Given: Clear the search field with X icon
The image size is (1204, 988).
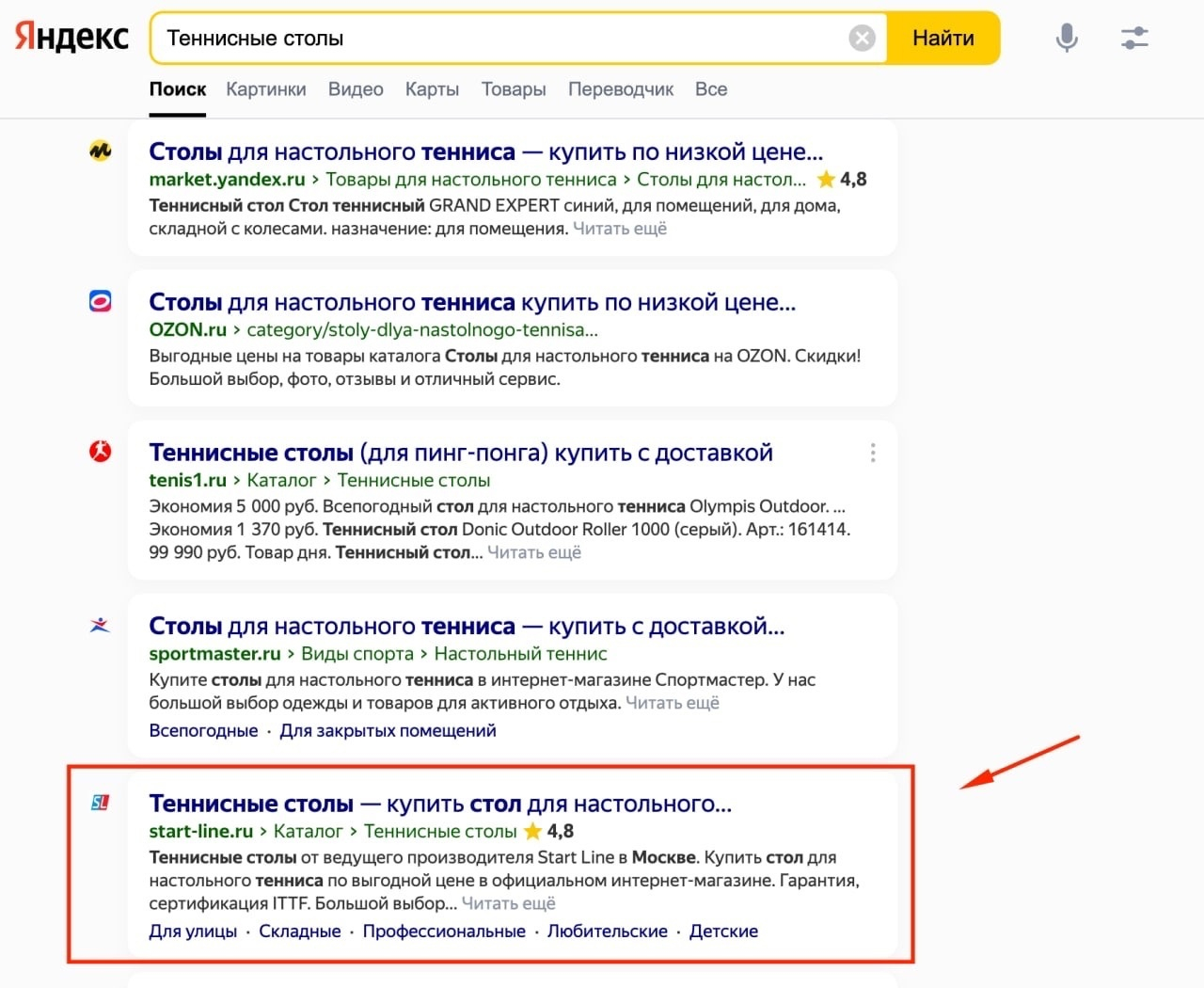Looking at the screenshot, I should 862,38.
